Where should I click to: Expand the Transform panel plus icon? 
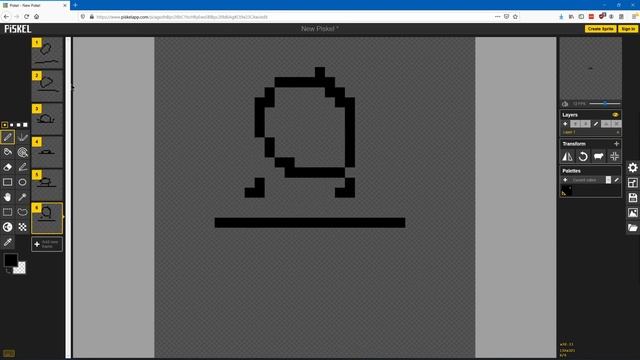616,144
